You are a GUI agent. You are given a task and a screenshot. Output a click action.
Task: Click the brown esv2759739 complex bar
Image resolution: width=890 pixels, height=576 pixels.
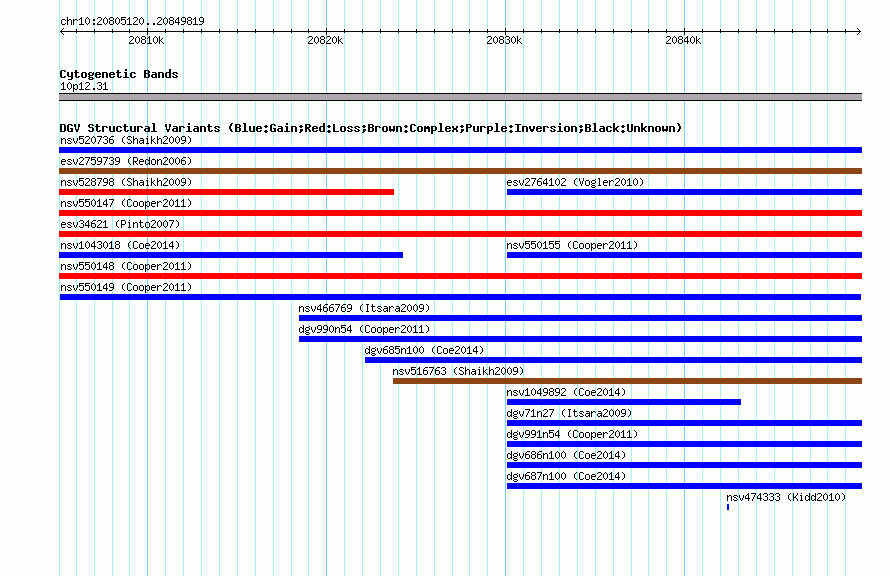460,171
